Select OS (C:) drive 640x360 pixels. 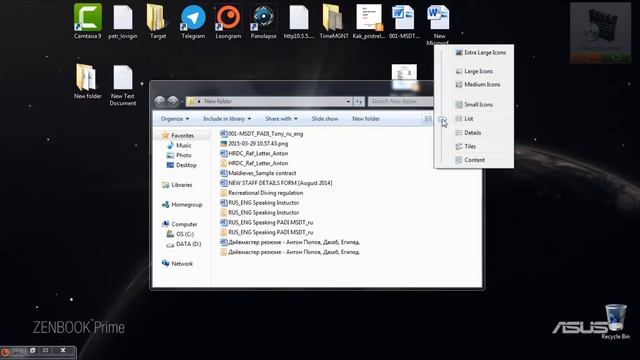180,234
